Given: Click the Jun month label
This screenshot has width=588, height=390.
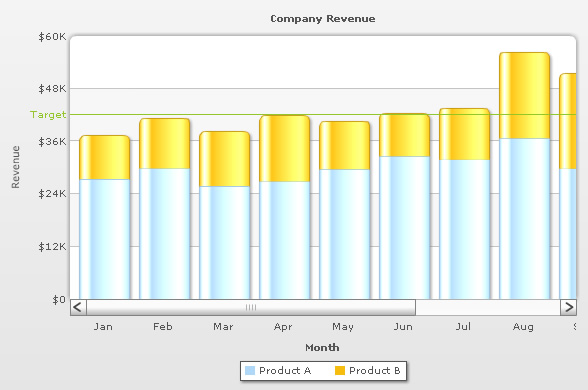Looking at the screenshot, I should pos(403,327).
